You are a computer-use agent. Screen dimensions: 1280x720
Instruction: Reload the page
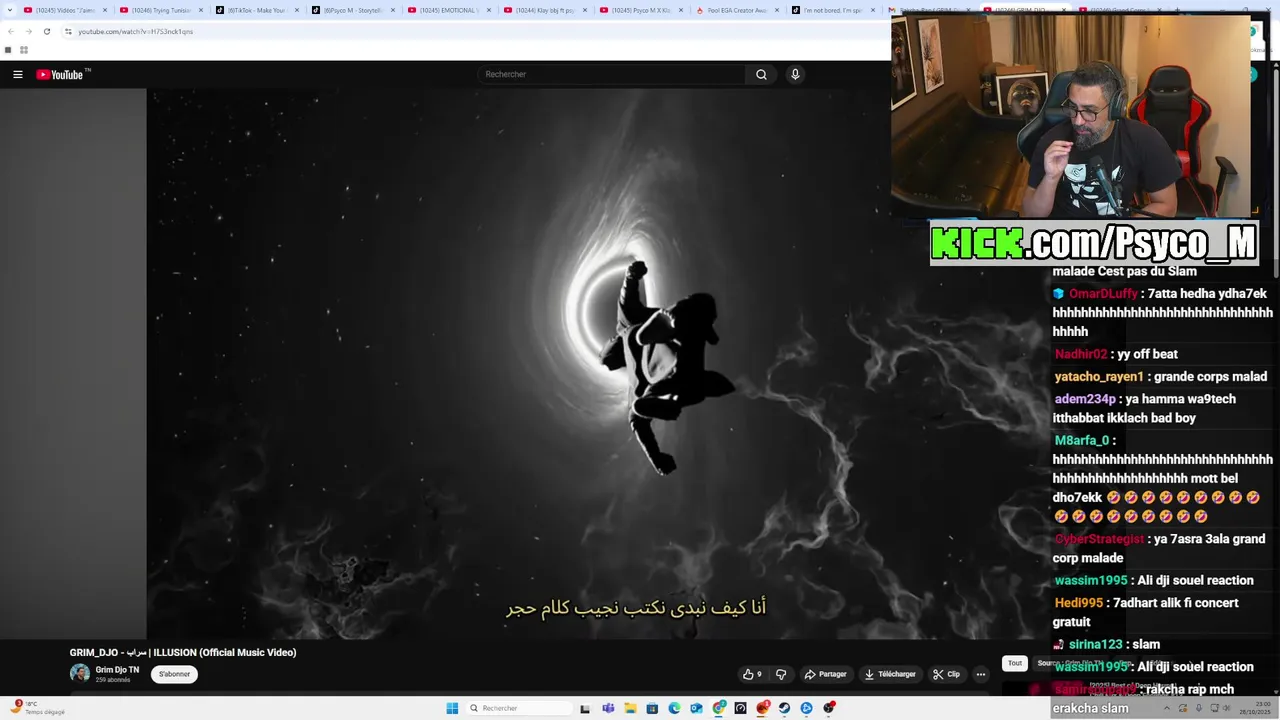46,31
